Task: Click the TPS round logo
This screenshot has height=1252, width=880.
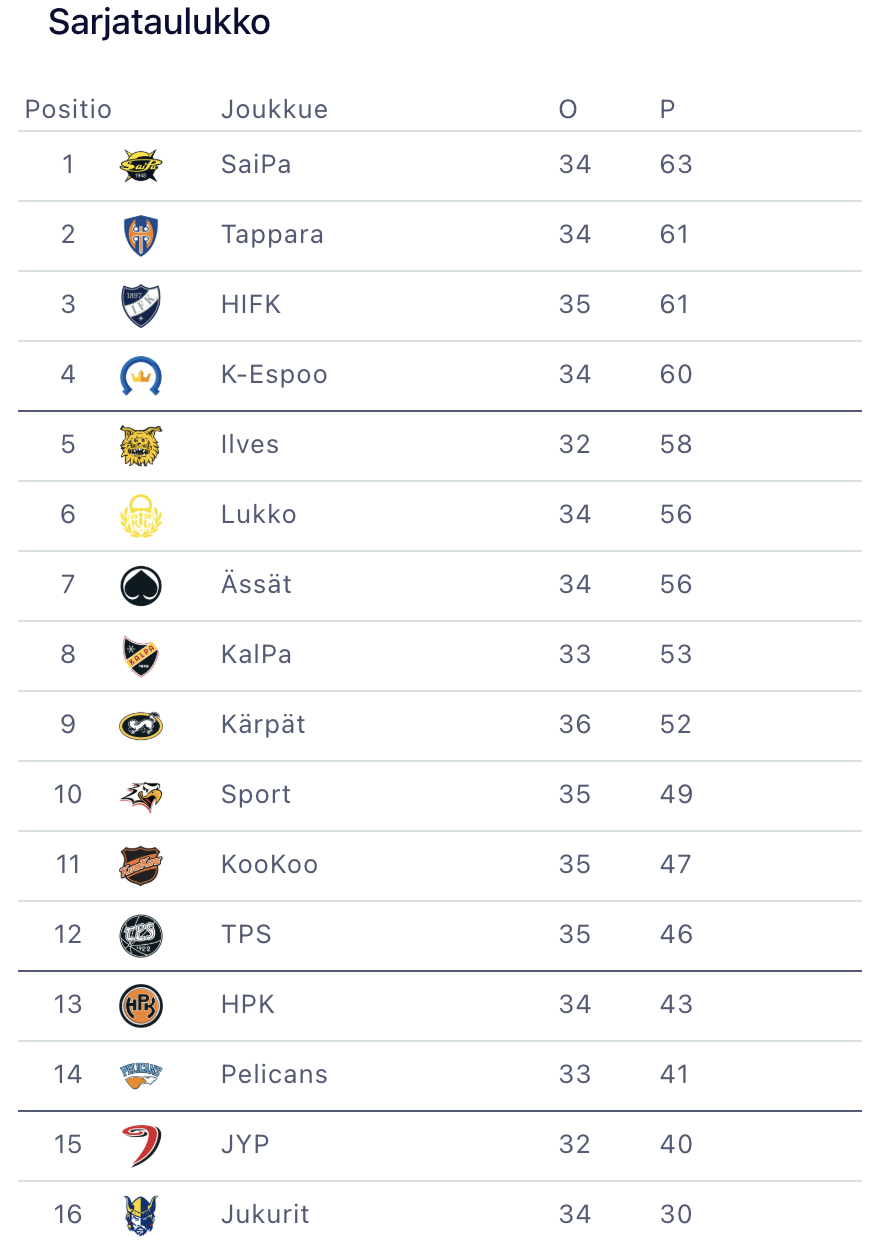Action: (x=140, y=935)
